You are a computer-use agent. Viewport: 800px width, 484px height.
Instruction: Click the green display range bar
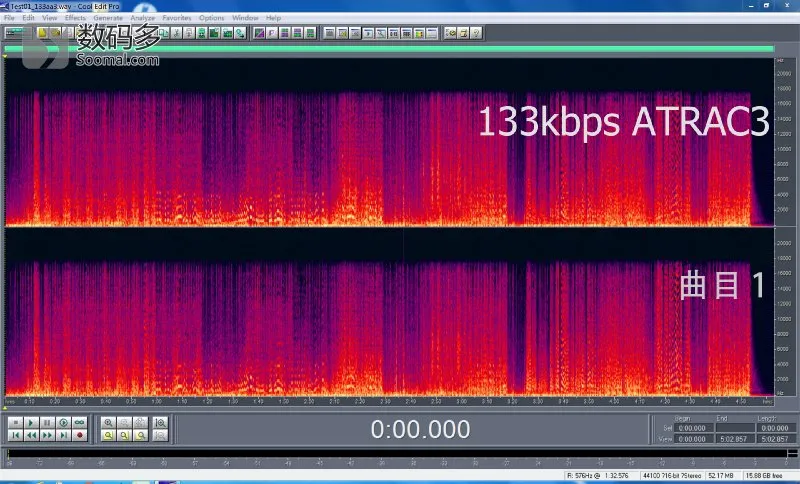[389, 49]
